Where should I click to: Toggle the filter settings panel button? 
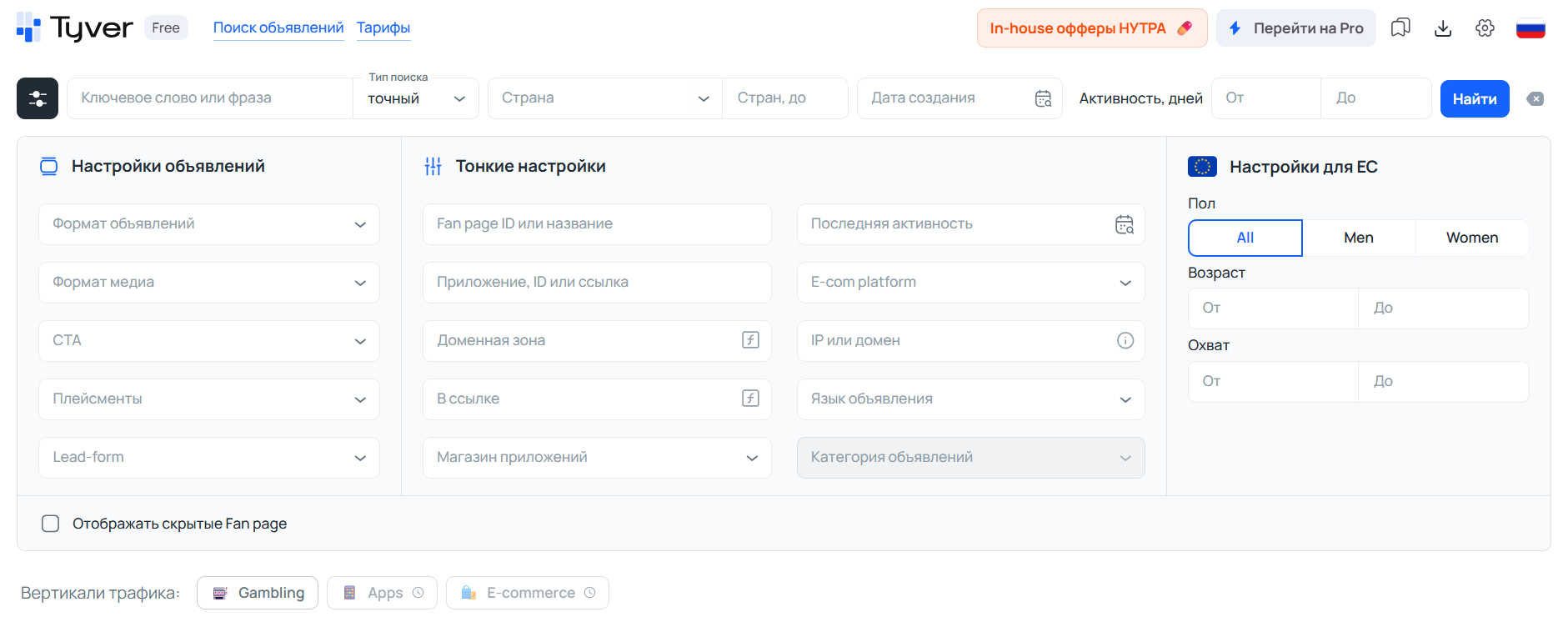click(x=38, y=98)
